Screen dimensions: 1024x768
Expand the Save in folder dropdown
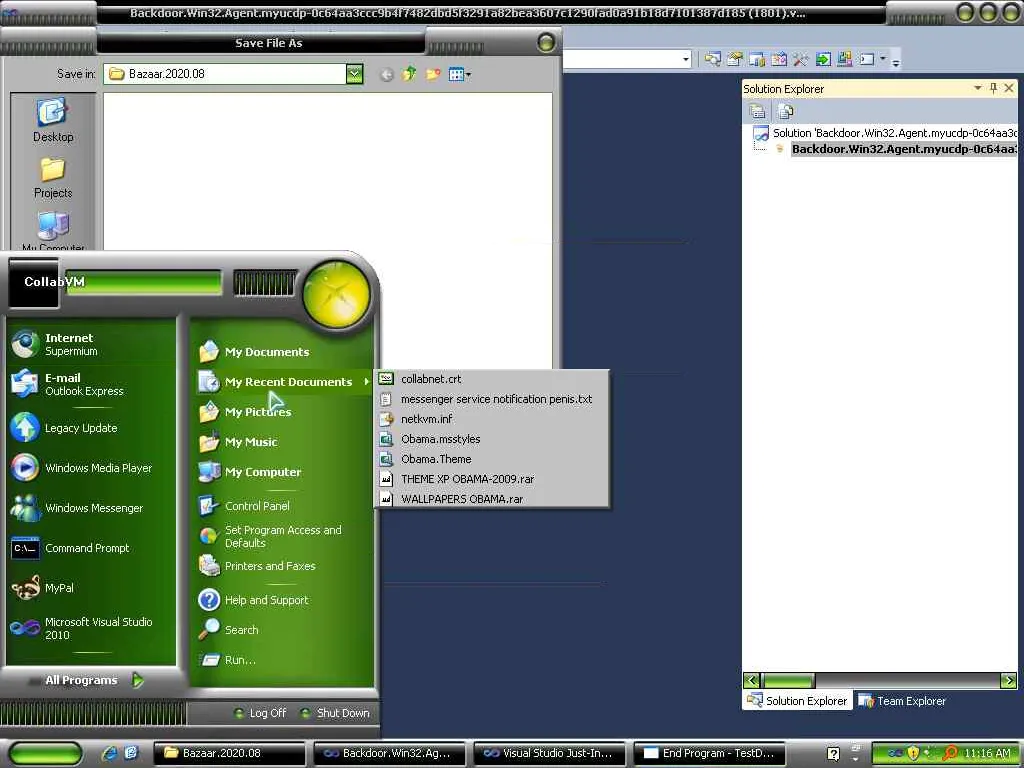(354, 74)
